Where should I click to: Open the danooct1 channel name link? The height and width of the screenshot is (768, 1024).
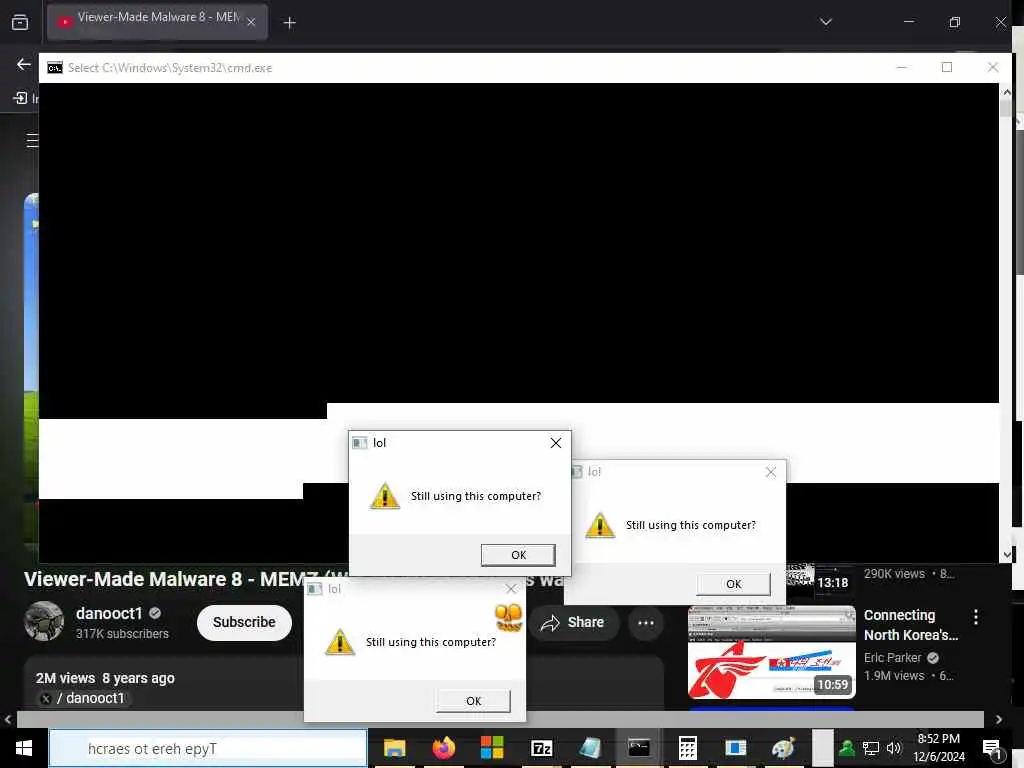108,613
